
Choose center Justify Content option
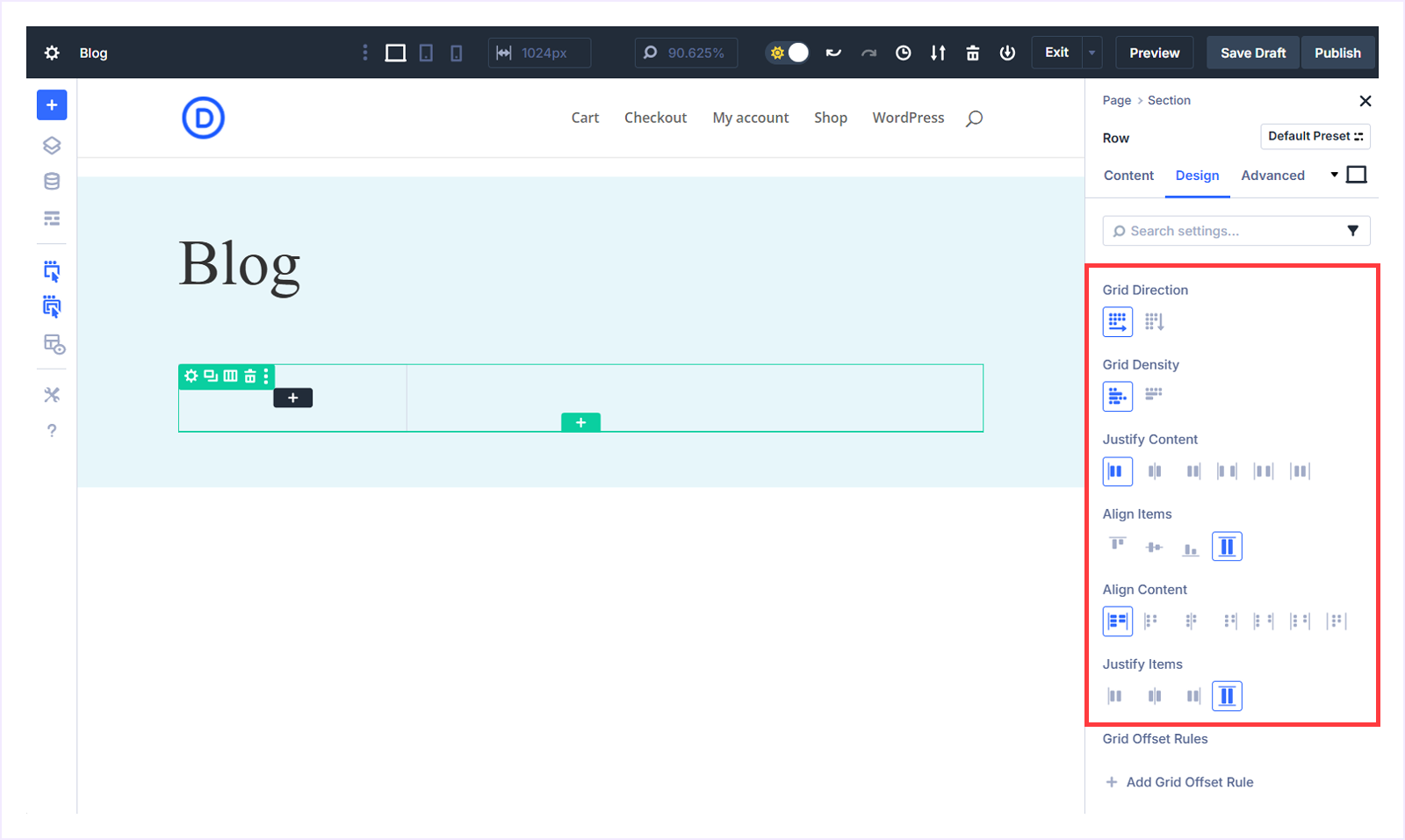point(1154,471)
